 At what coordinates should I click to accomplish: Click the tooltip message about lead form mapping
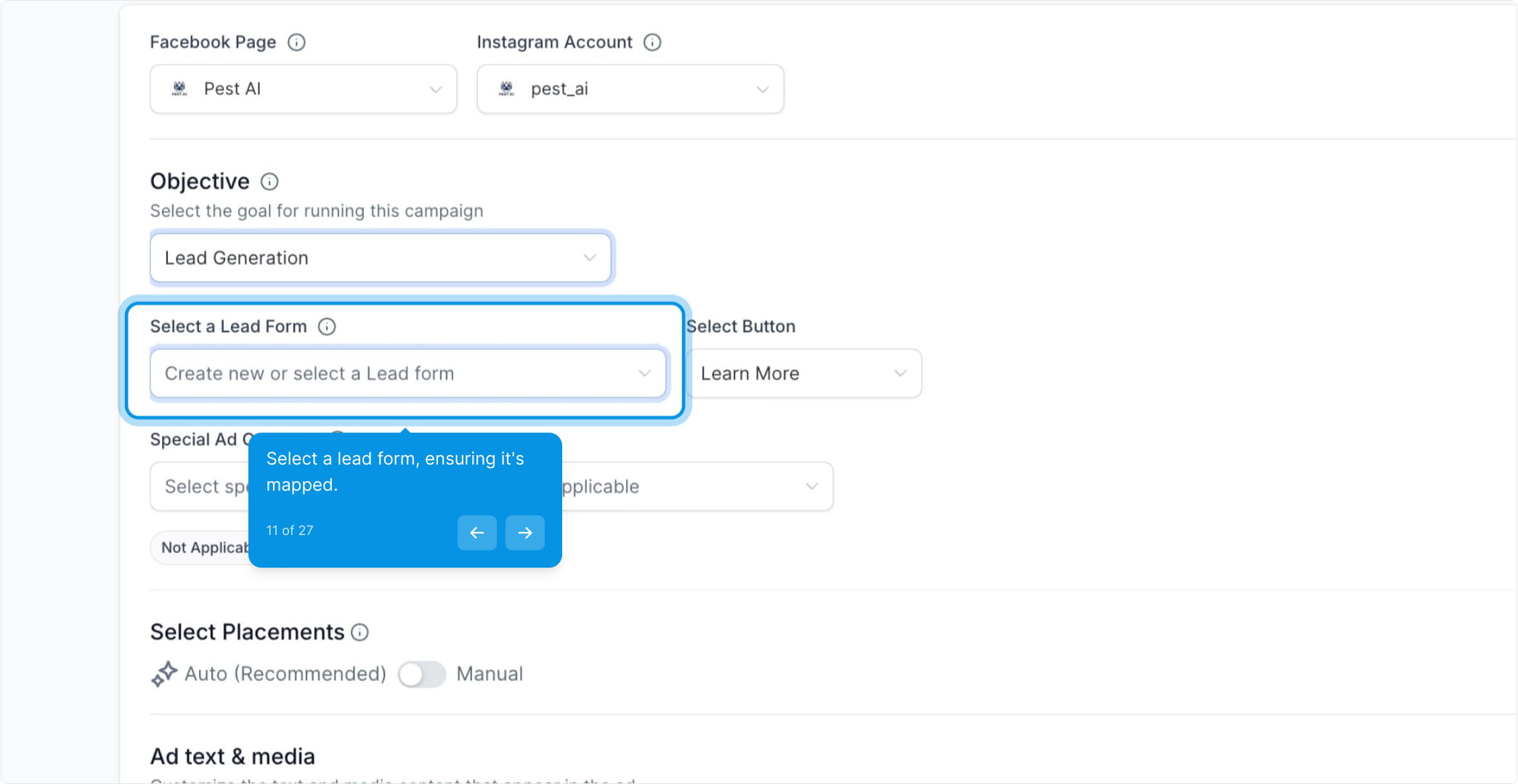[x=395, y=472]
